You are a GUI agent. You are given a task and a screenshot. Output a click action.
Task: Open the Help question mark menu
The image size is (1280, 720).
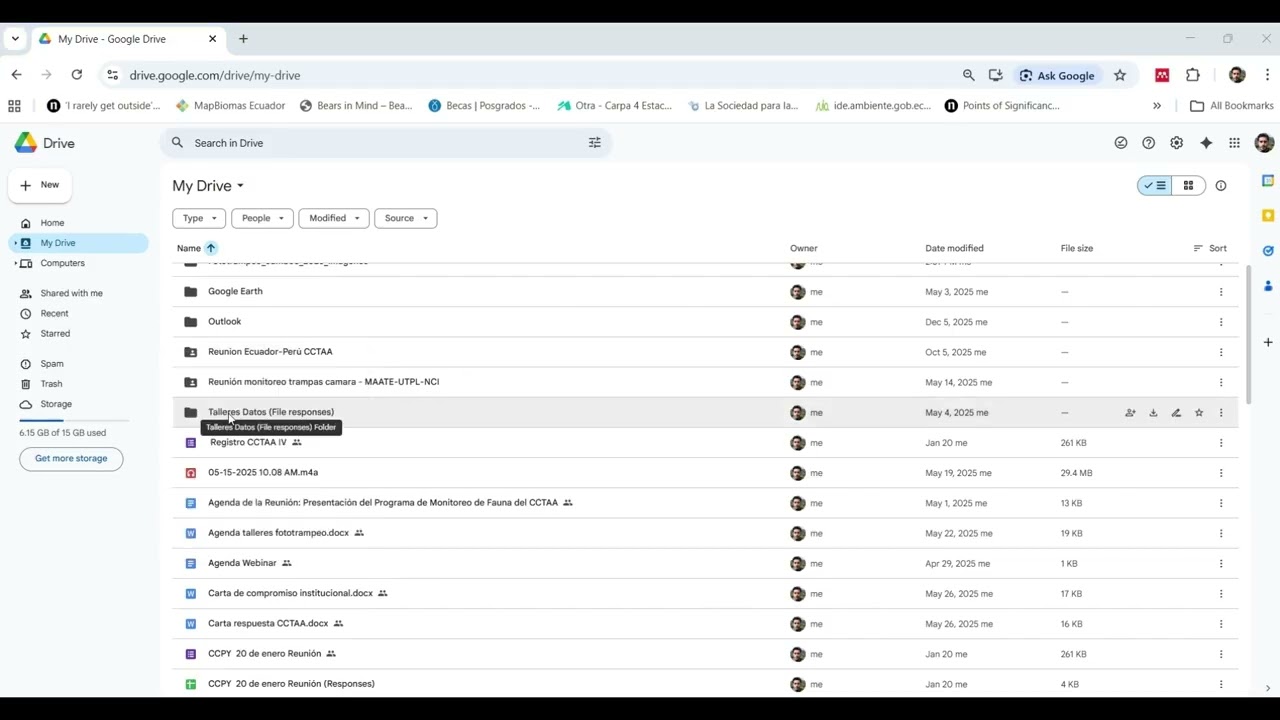tap(1149, 143)
